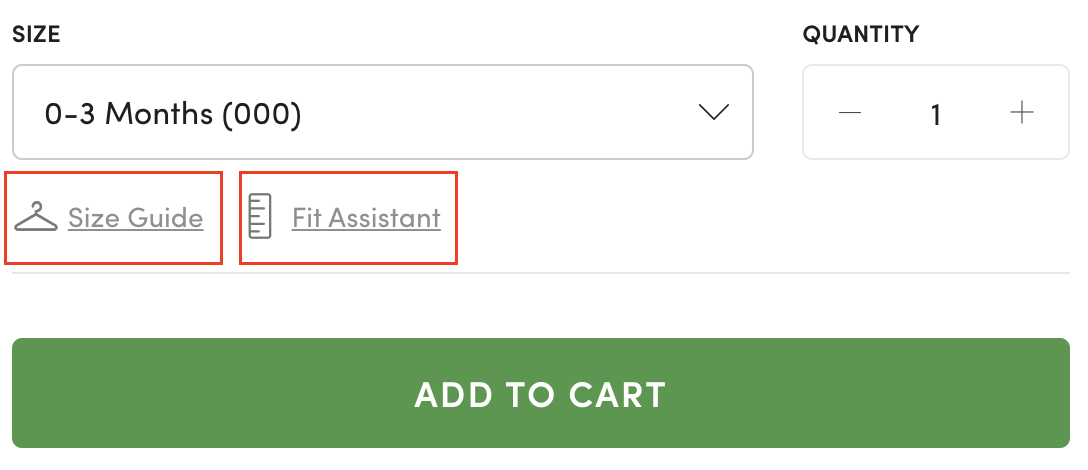The height and width of the screenshot is (470, 1088).
Task: Click the hanger icon beside Size Guide
Action: pos(36,217)
